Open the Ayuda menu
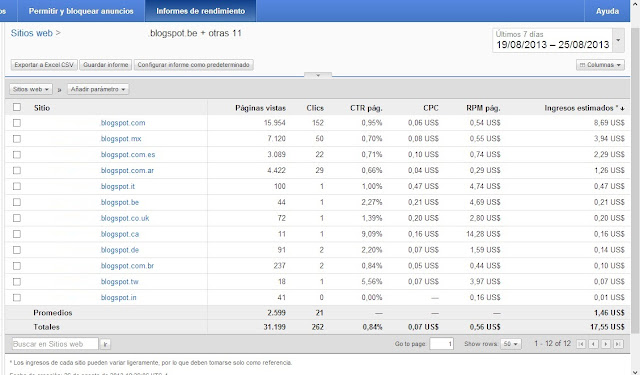Image resolution: width=640 pixels, height=375 pixels. [607, 11]
